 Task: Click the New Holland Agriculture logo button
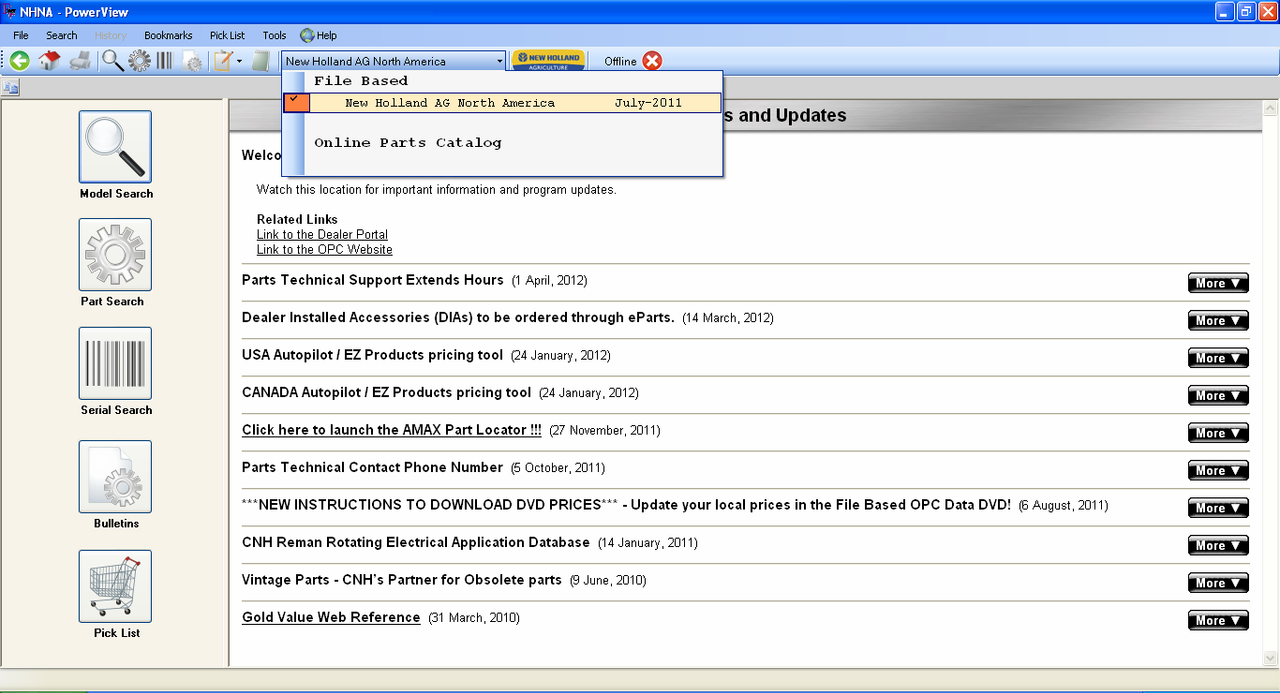548,61
